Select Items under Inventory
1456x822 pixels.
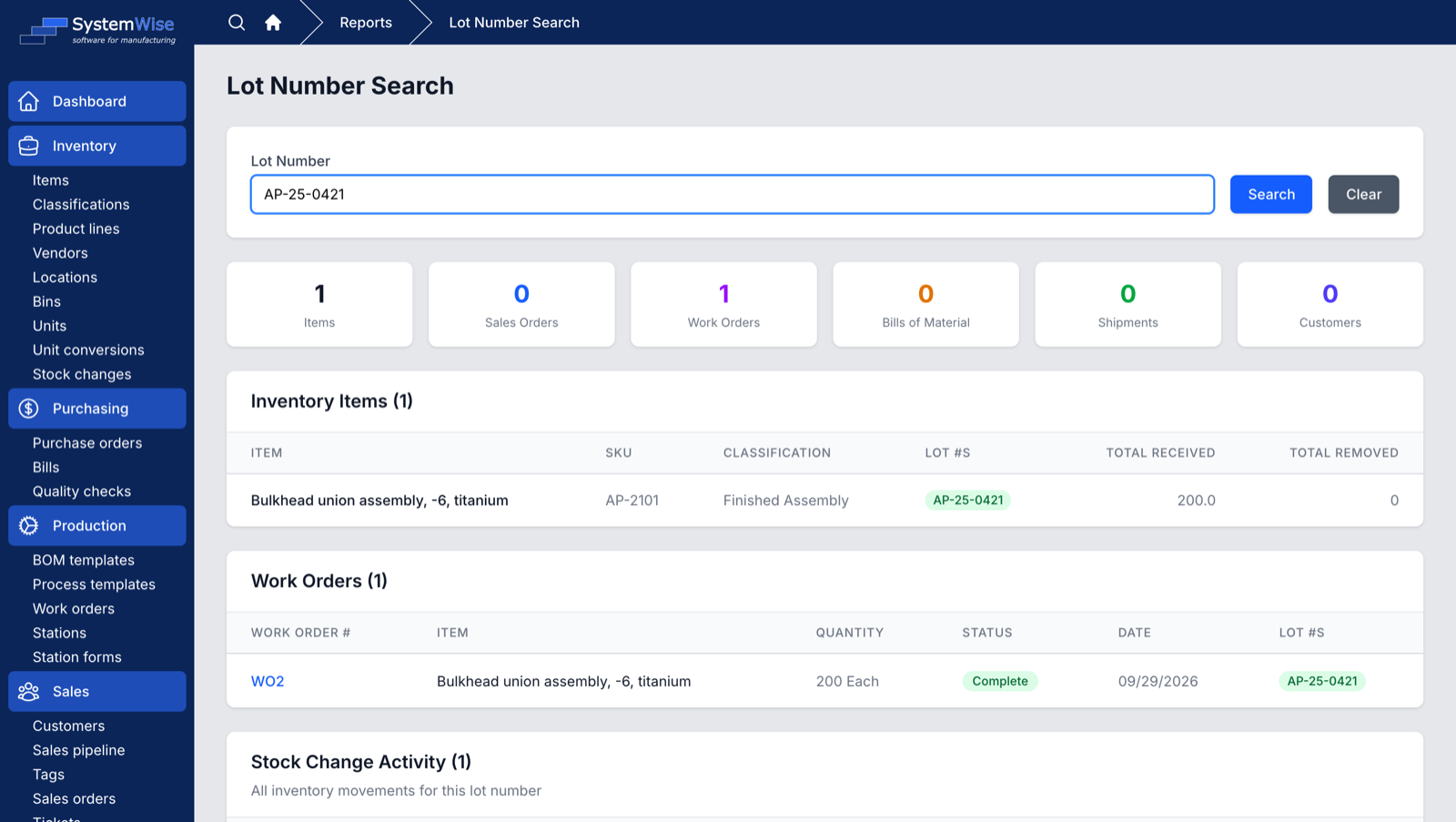pyautogui.click(x=51, y=180)
